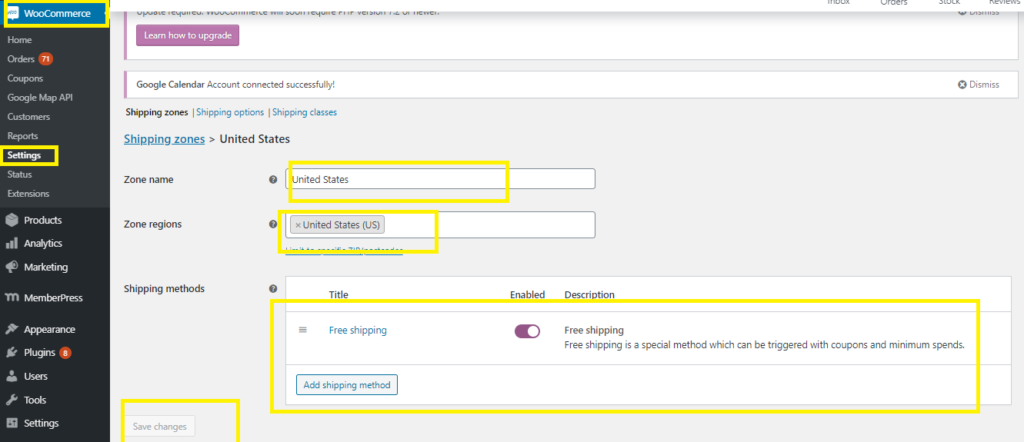Image resolution: width=1024 pixels, height=442 pixels.
Task: Open Analytics via its bar chart icon
Action: [x=12, y=244]
